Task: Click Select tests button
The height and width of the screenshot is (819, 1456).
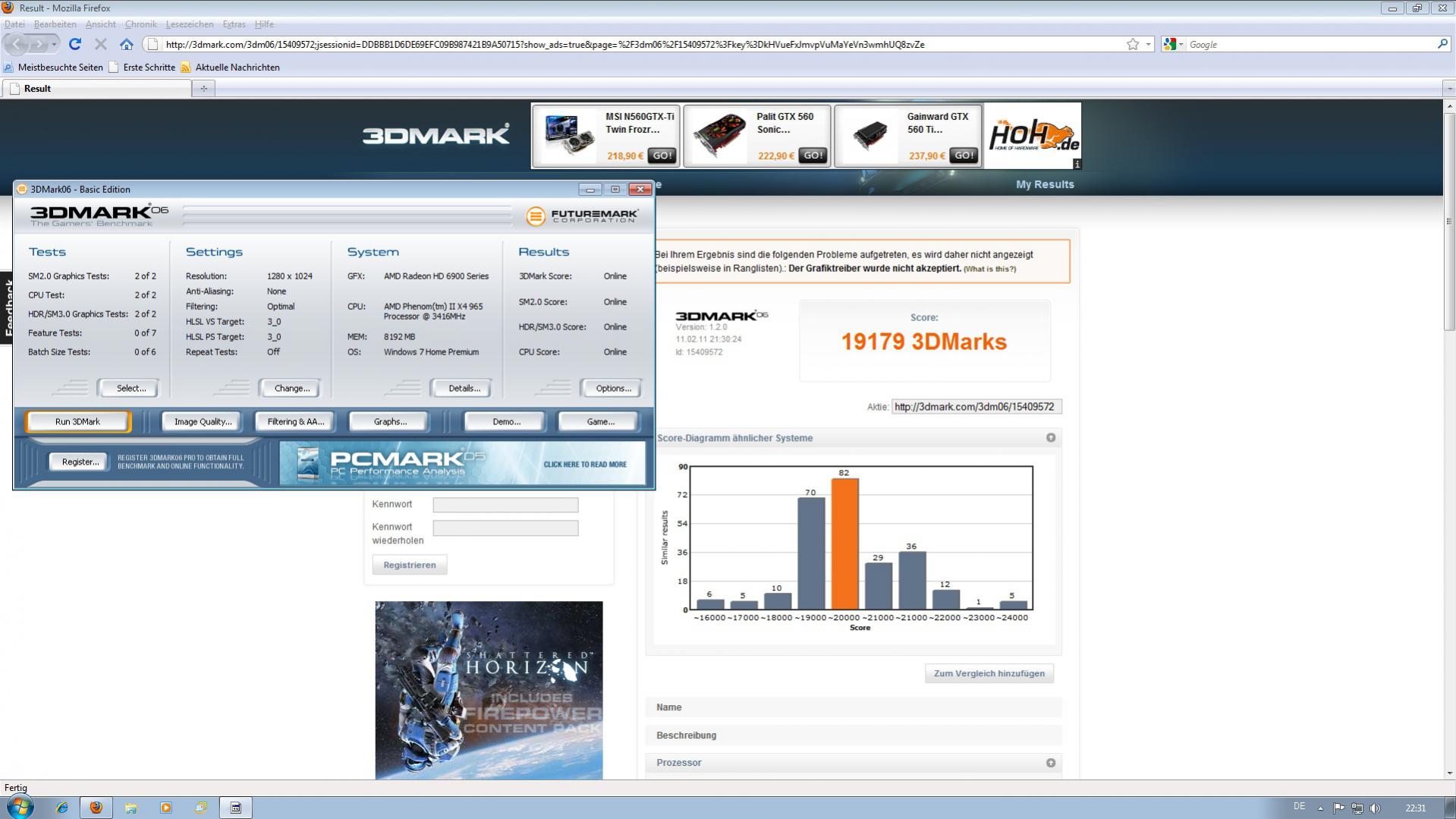Action: [131, 389]
